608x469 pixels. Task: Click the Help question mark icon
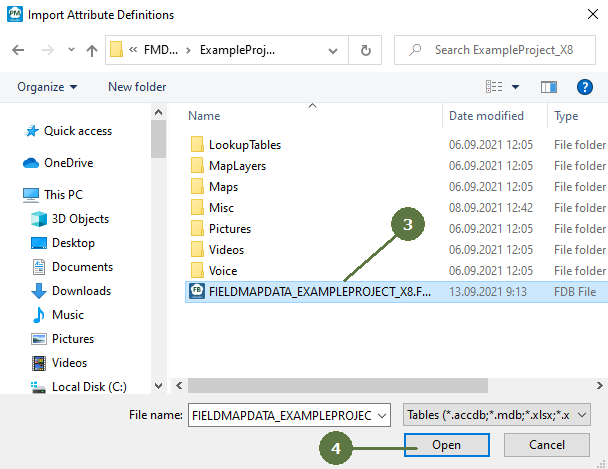[582, 87]
